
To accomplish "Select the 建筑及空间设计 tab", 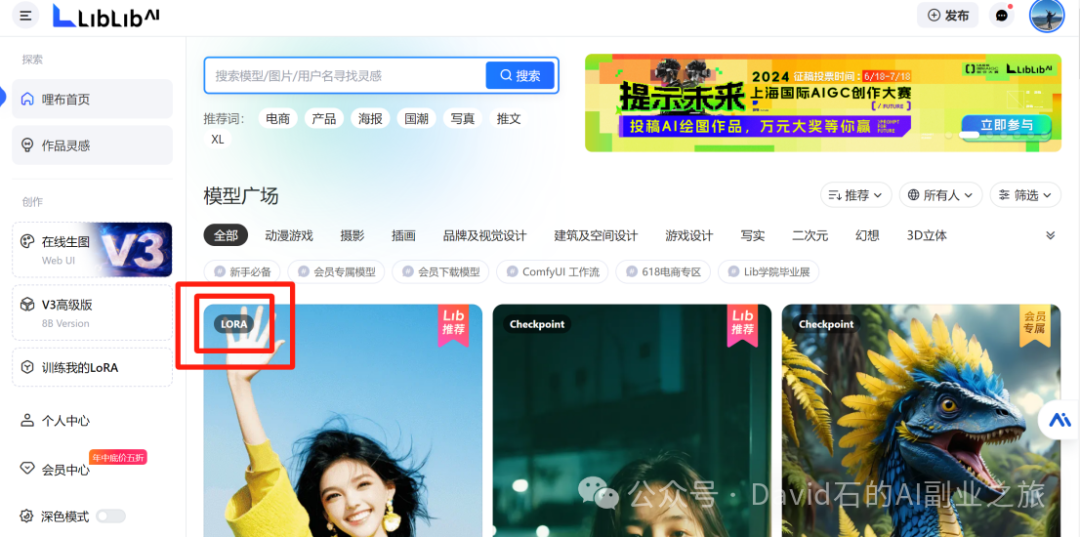I will (x=596, y=235).
